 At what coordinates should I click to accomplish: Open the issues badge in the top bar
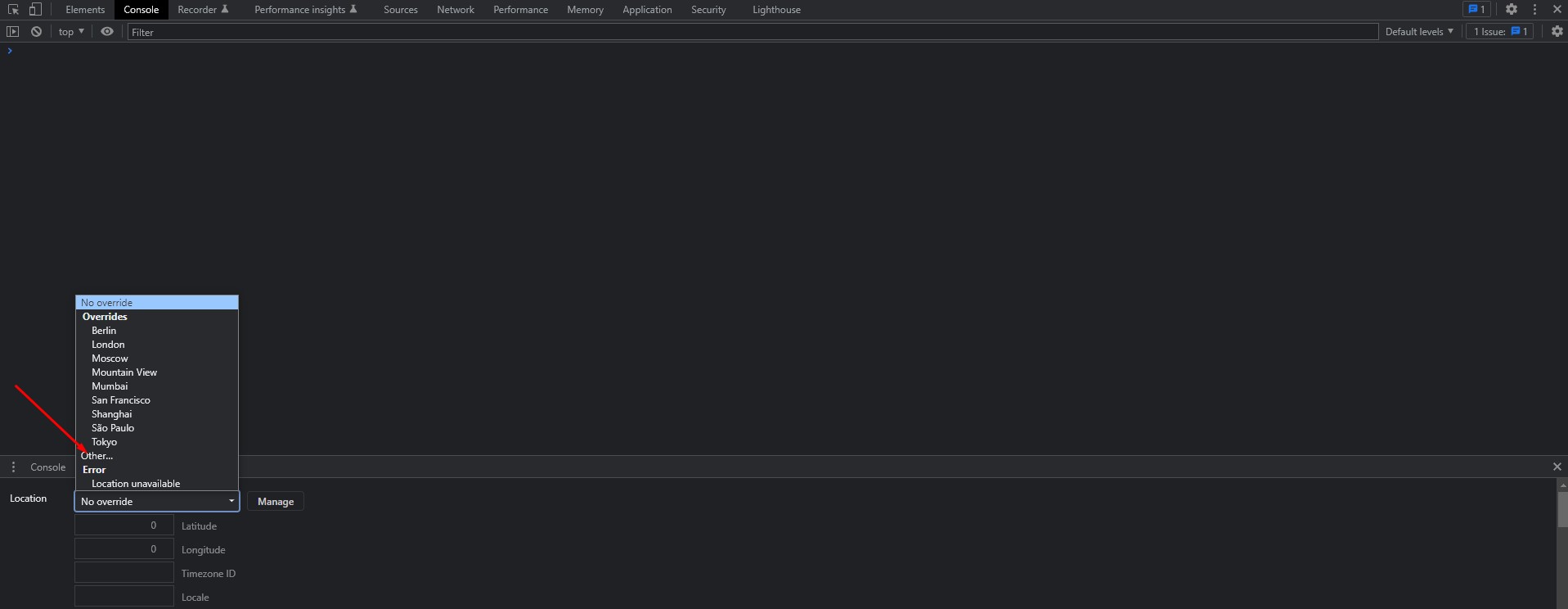(1476, 9)
